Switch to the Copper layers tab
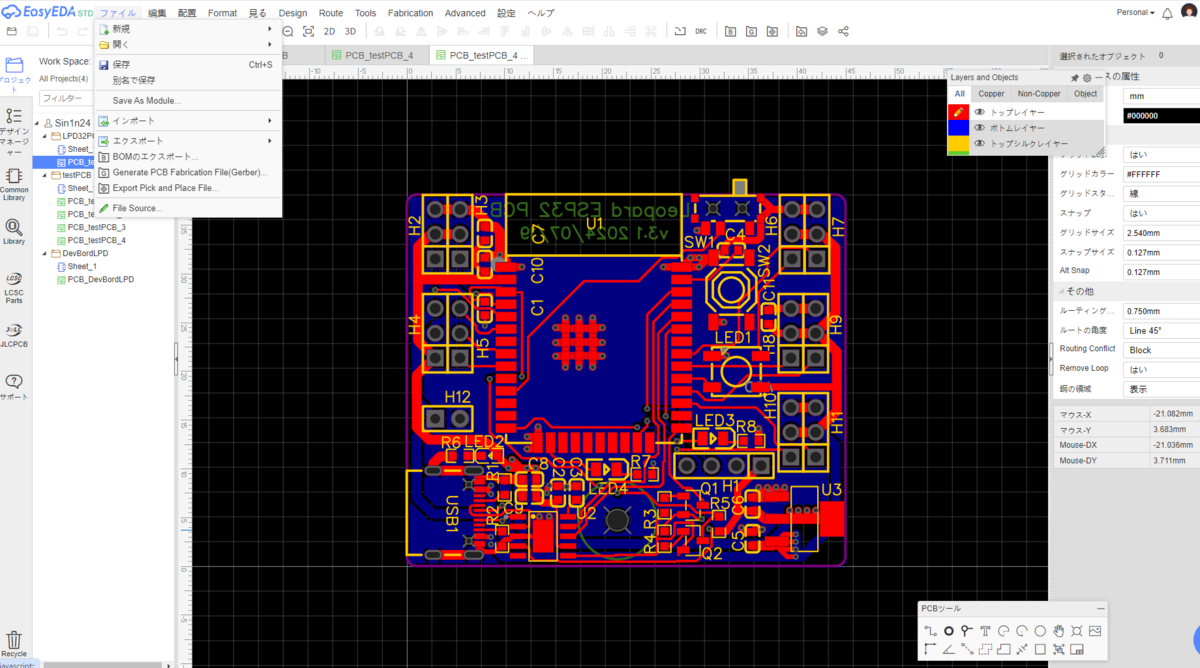Screen dimensions: 1200x668 coord(991,94)
